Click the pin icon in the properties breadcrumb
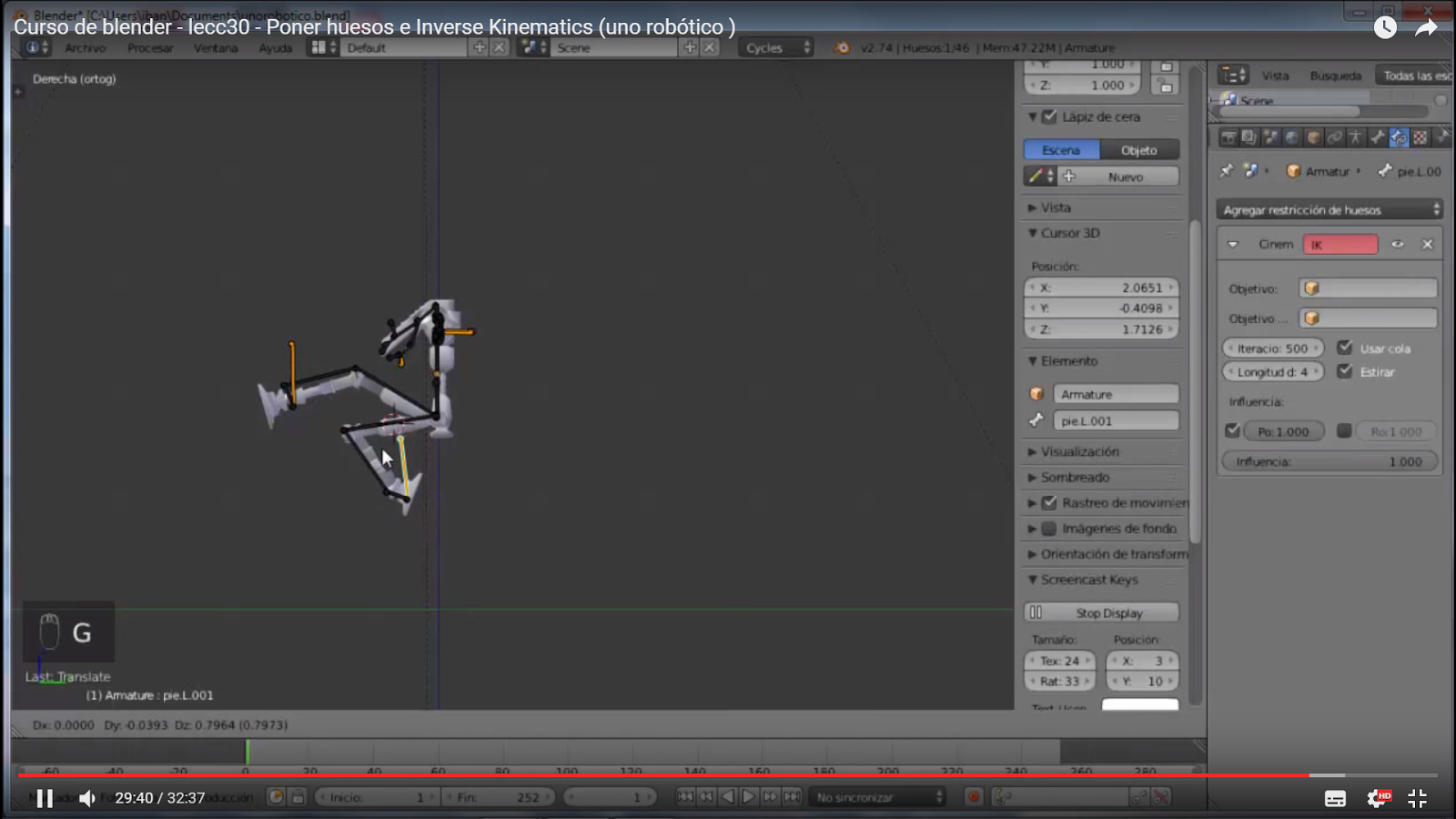Screen dimensions: 1456x819 tap(1227, 171)
